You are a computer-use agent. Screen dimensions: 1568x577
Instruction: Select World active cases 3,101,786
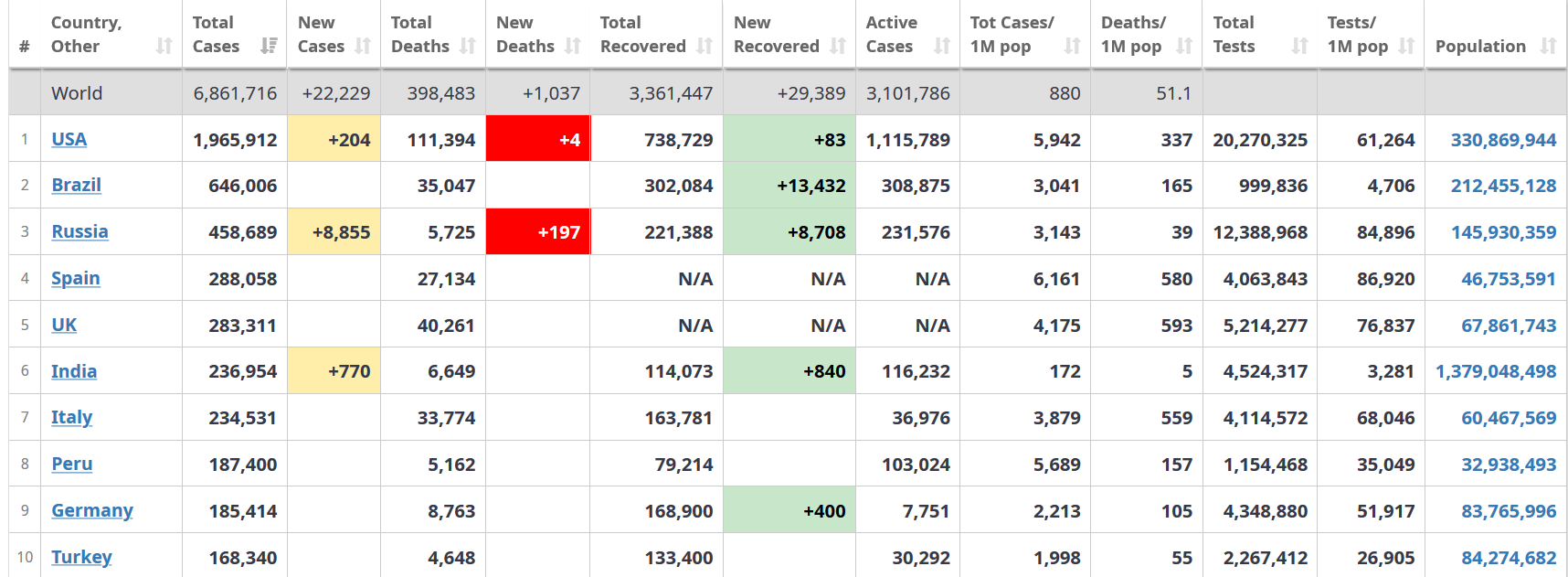[x=908, y=93]
